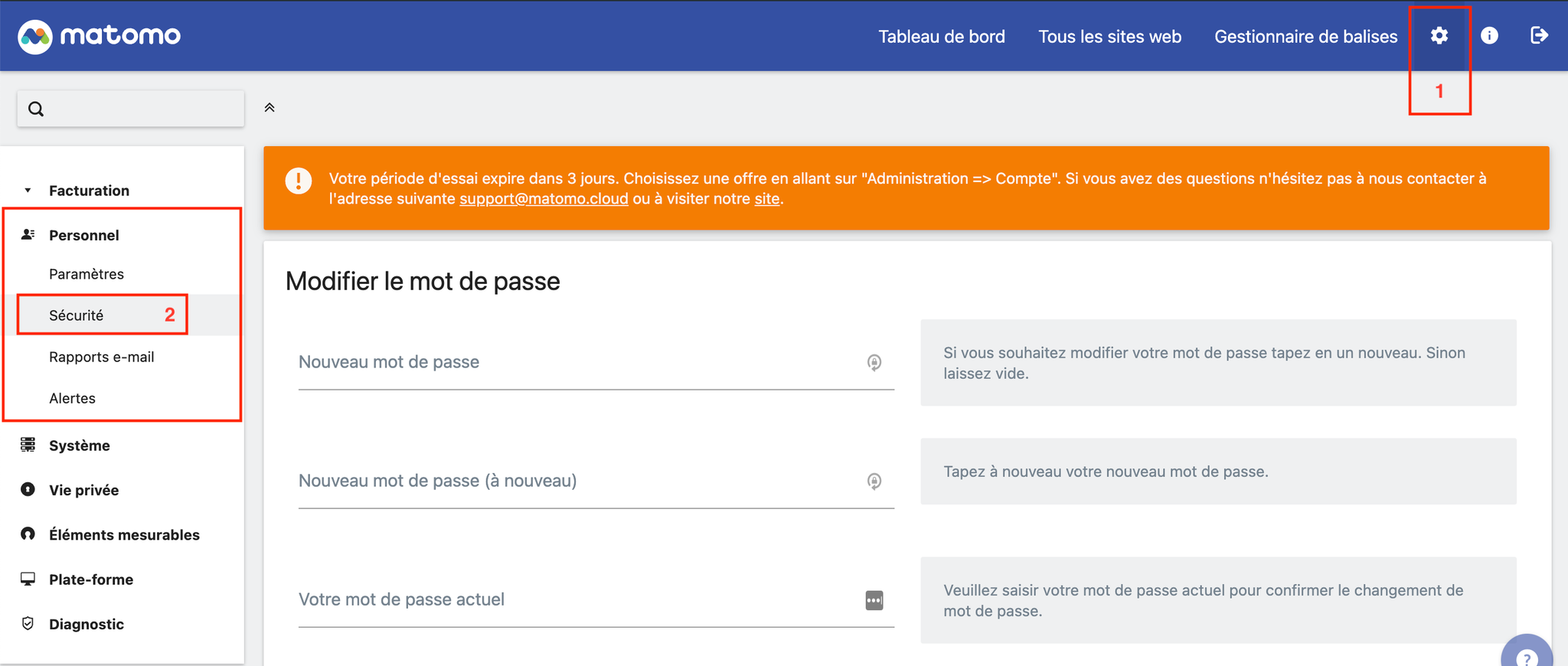Image resolution: width=1568 pixels, height=666 pixels.
Task: Open the support@matomo.cloud email link
Action: tap(544, 199)
